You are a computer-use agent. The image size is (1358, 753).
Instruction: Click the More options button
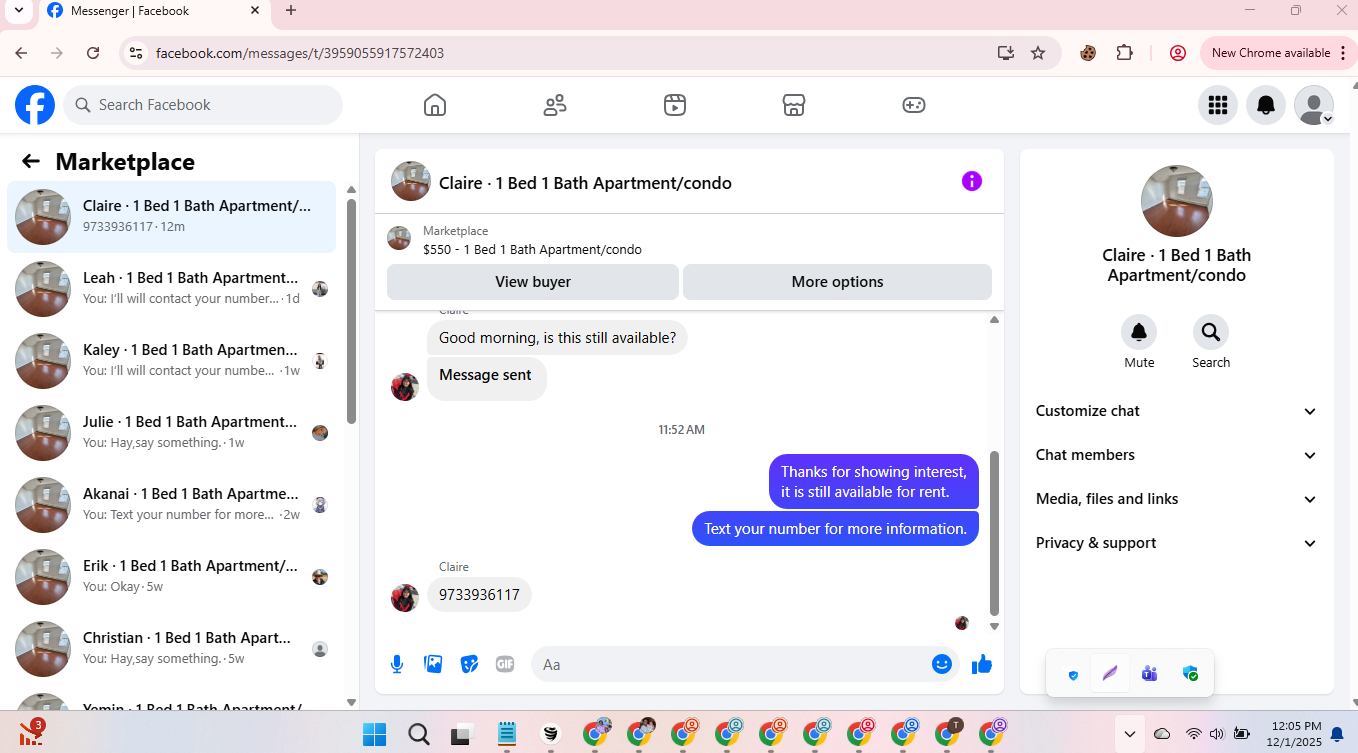tap(837, 282)
